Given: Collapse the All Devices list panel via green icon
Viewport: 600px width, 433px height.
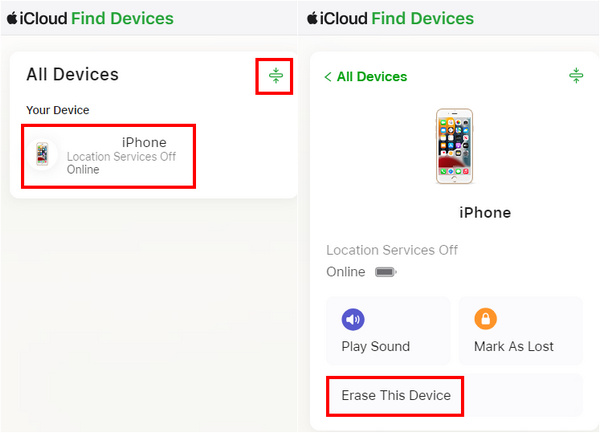Looking at the screenshot, I should 276,76.
